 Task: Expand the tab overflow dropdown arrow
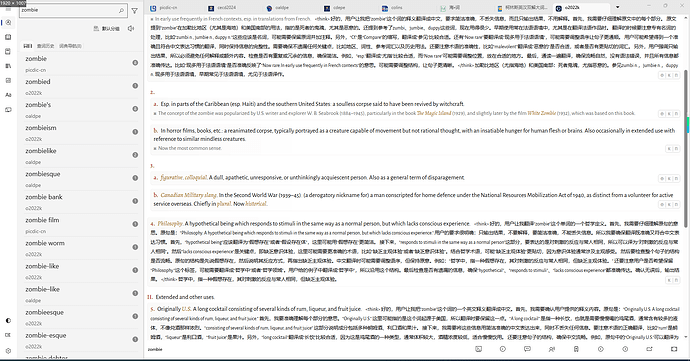[x=617, y=7]
